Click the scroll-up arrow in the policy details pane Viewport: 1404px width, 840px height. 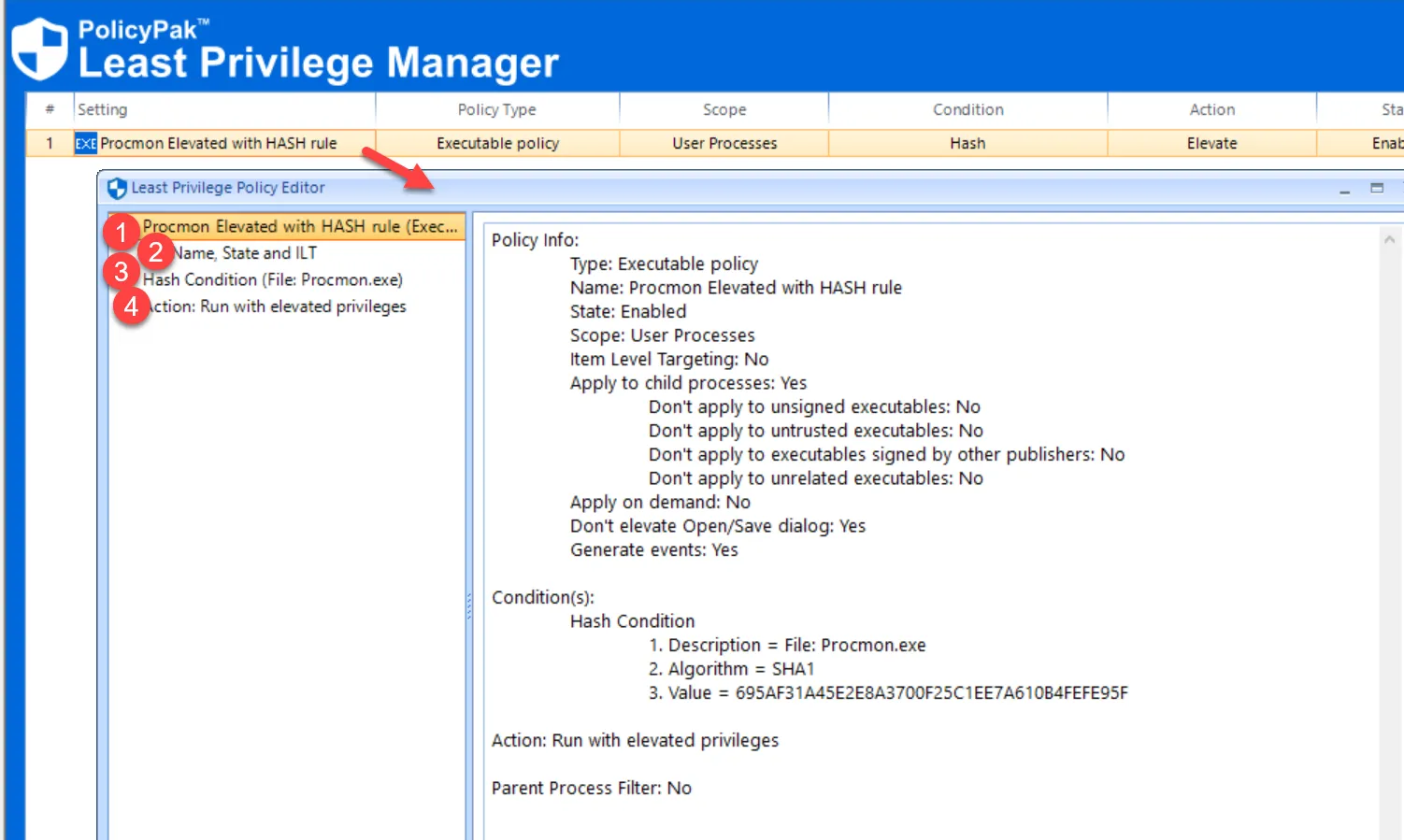(1390, 237)
